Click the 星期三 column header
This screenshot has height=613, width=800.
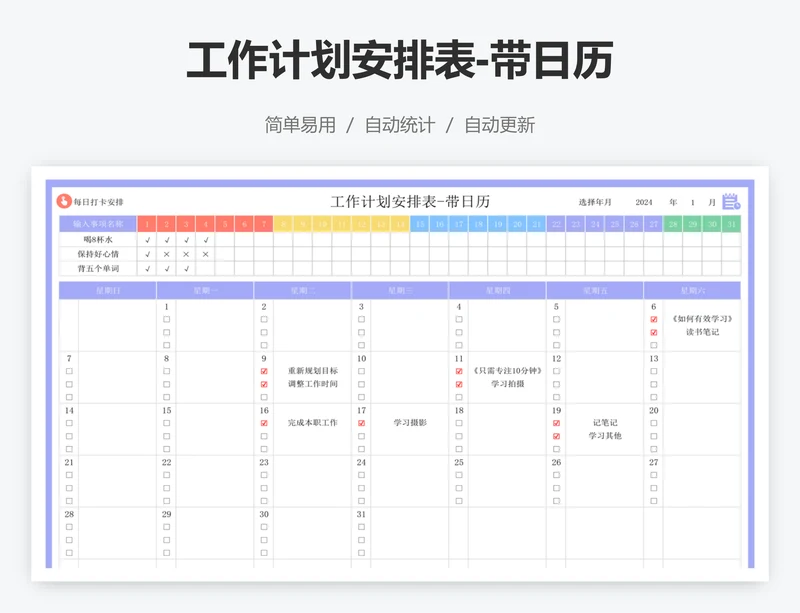(400, 290)
